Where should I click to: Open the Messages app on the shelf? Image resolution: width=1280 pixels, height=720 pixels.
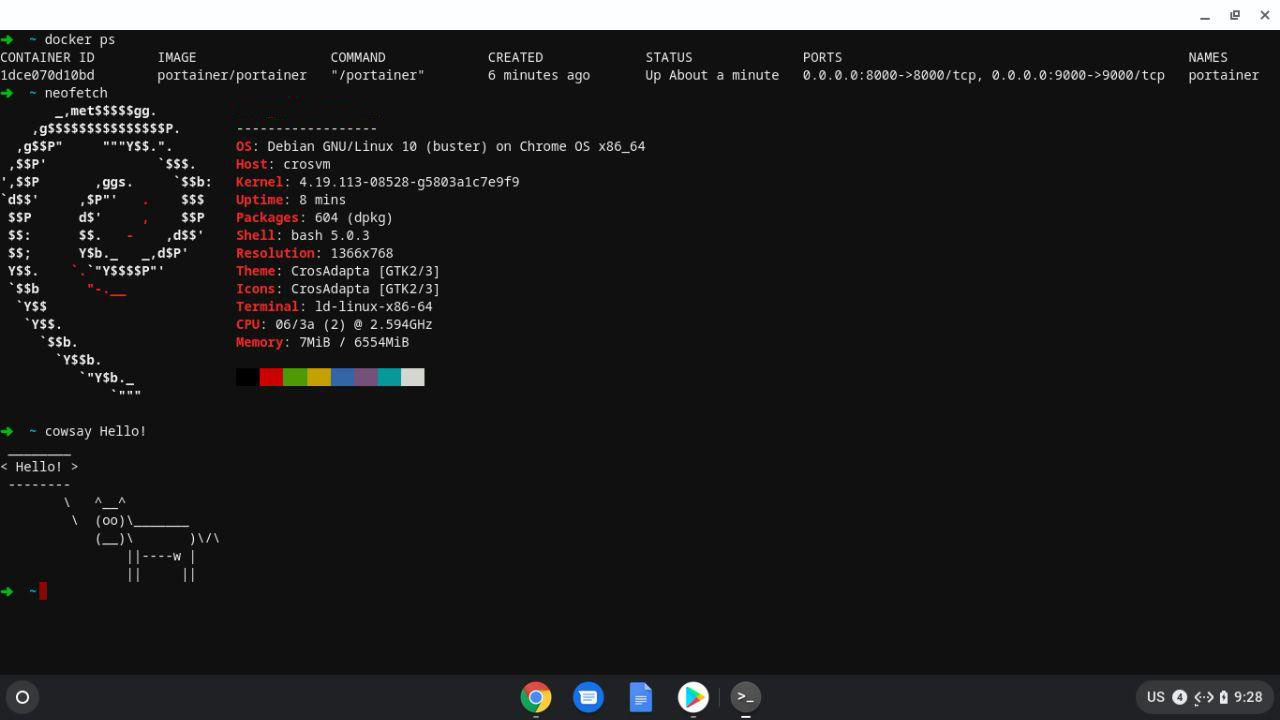tap(588, 697)
